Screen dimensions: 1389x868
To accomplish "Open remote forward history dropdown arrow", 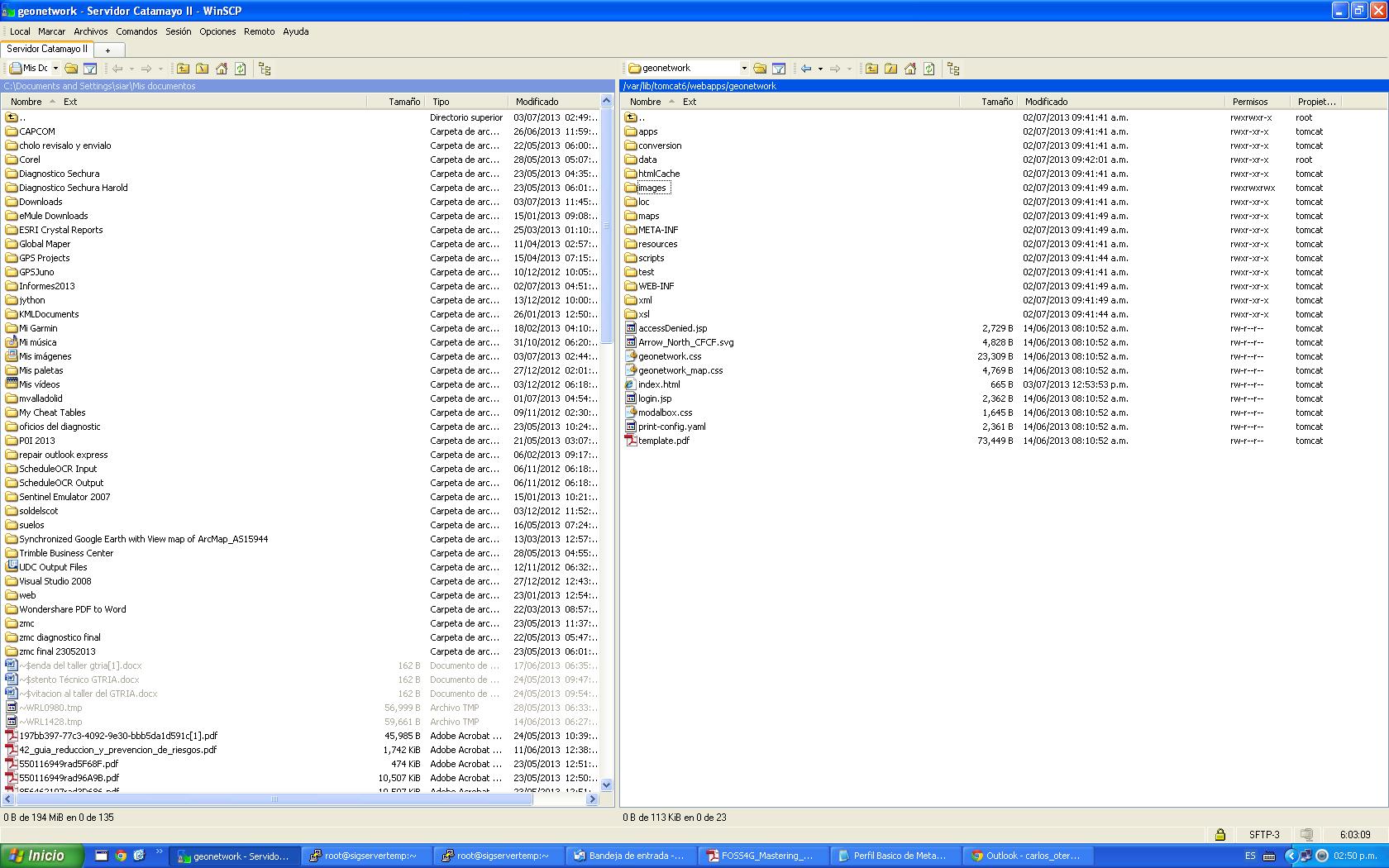I will coord(849,69).
